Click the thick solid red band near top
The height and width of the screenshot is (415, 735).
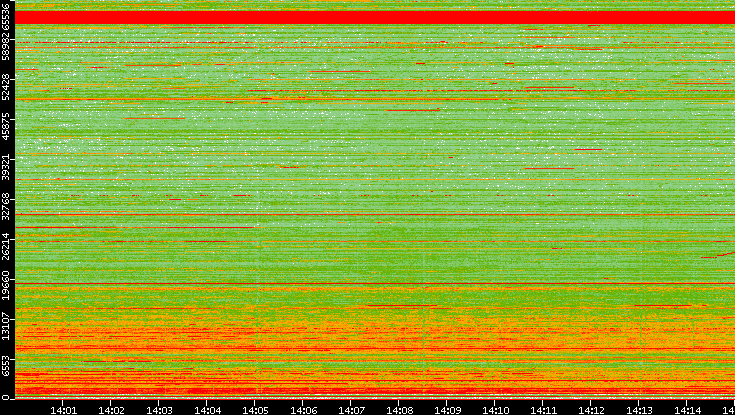pos(375,17)
